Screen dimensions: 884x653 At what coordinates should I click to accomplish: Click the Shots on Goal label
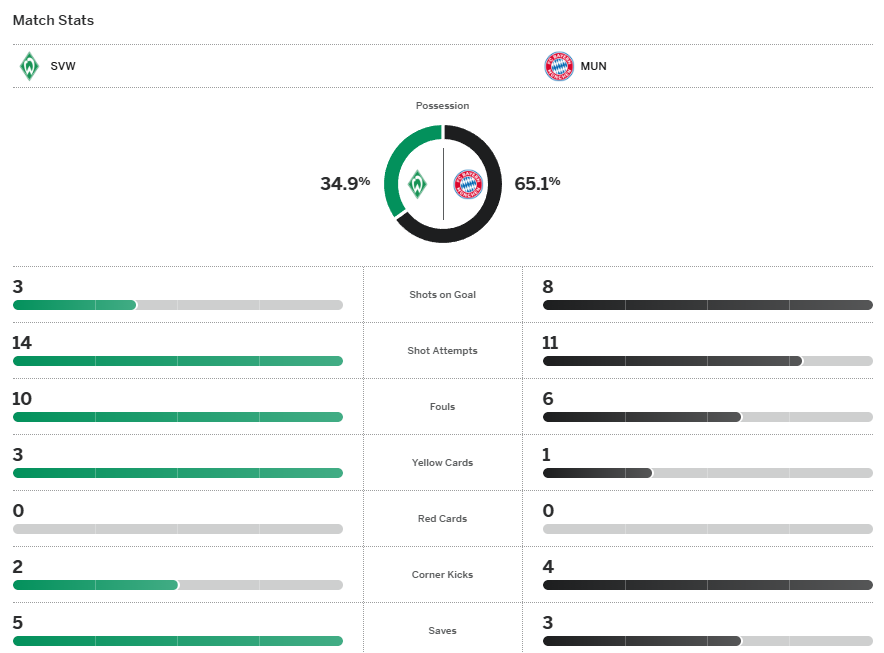pyautogui.click(x=442, y=295)
